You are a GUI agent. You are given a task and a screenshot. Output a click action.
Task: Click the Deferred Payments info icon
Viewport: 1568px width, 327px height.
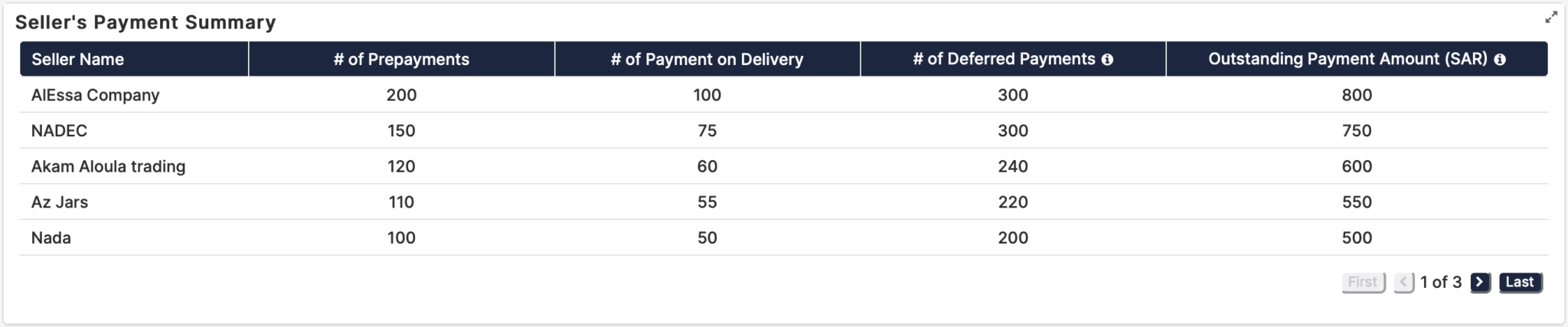(1107, 60)
